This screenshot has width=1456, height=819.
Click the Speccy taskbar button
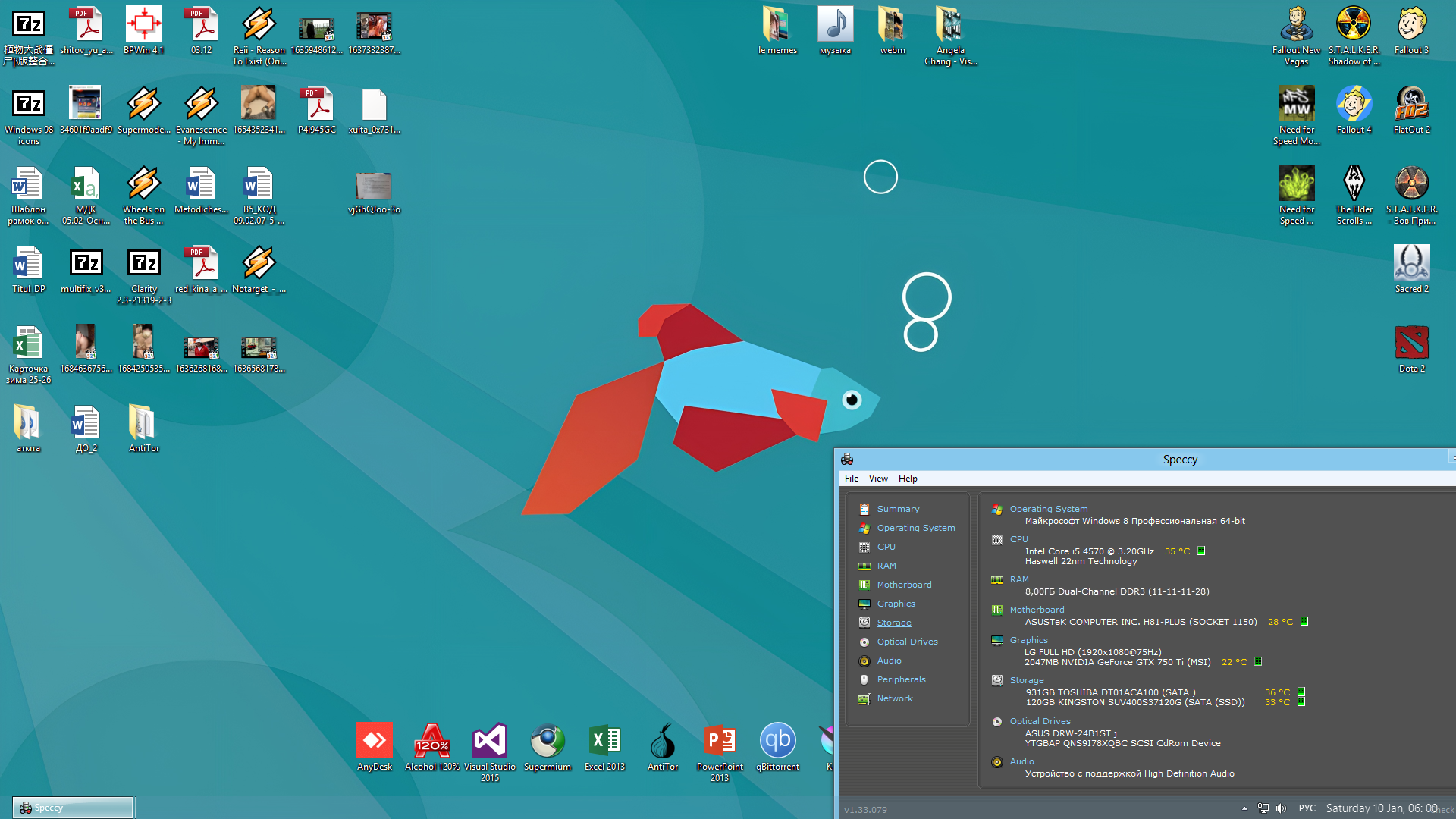[x=73, y=808]
